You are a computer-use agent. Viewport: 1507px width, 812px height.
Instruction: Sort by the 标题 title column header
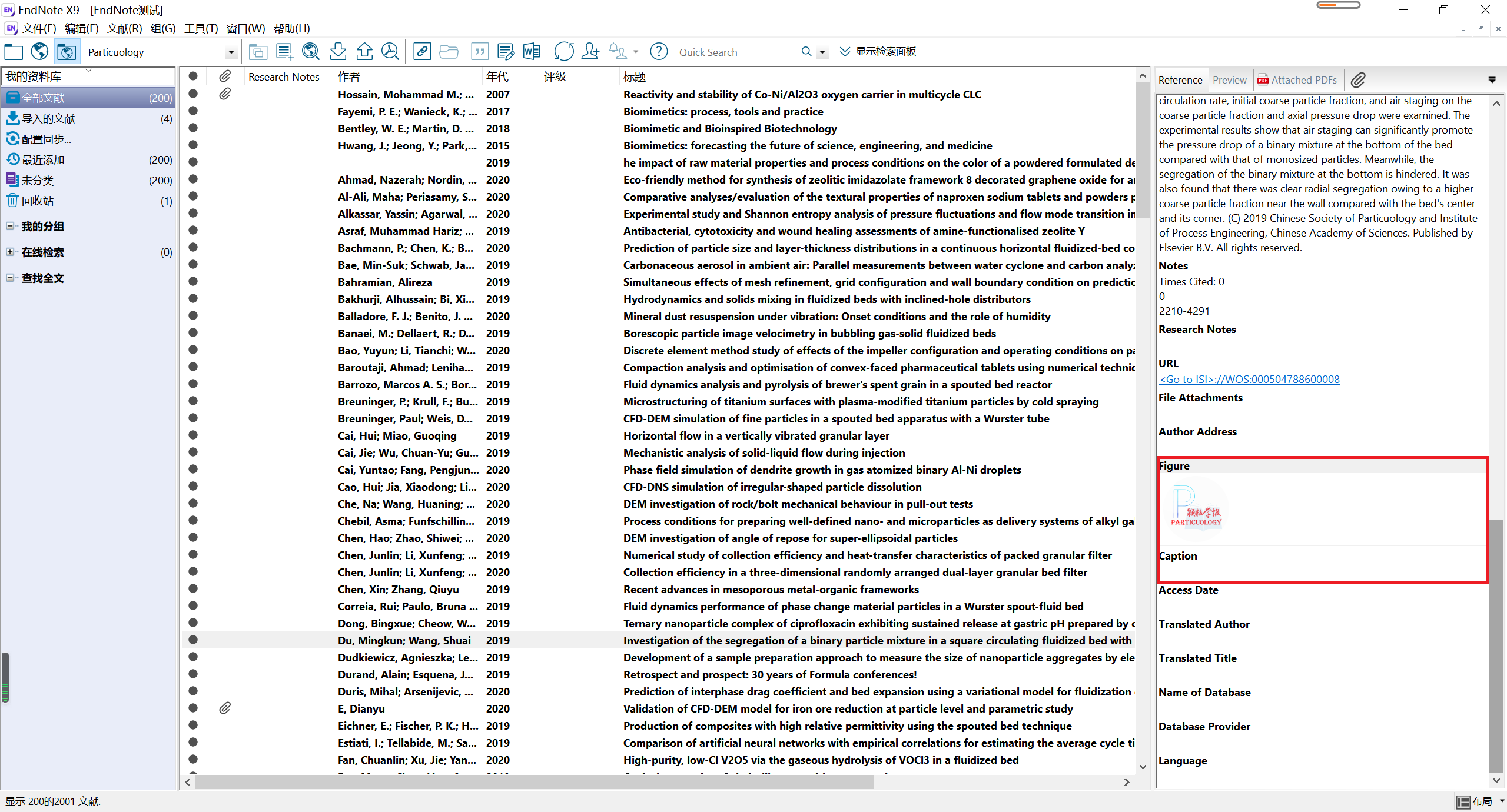coord(877,76)
